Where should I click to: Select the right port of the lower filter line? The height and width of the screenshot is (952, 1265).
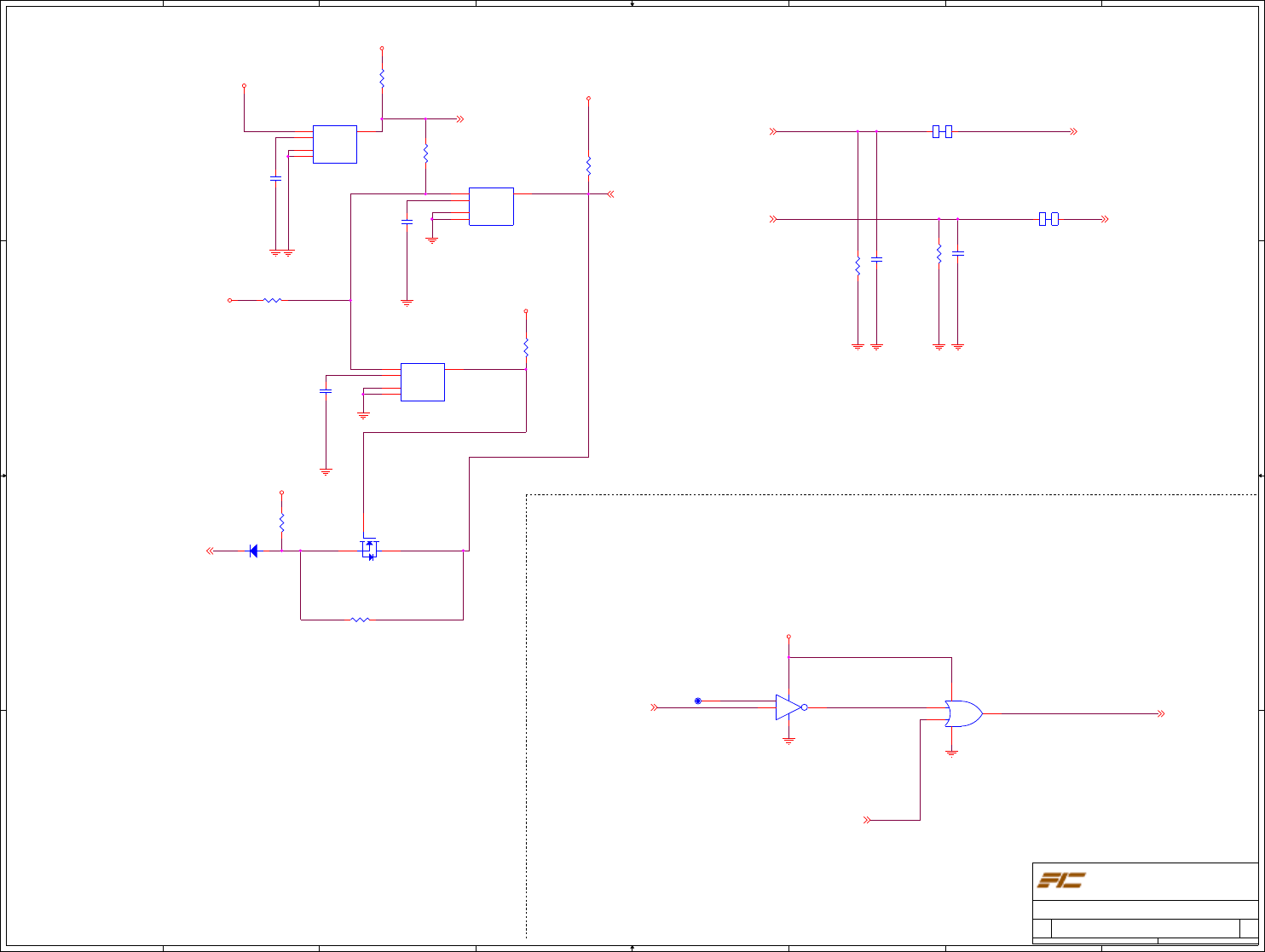pyautogui.click(x=1105, y=219)
